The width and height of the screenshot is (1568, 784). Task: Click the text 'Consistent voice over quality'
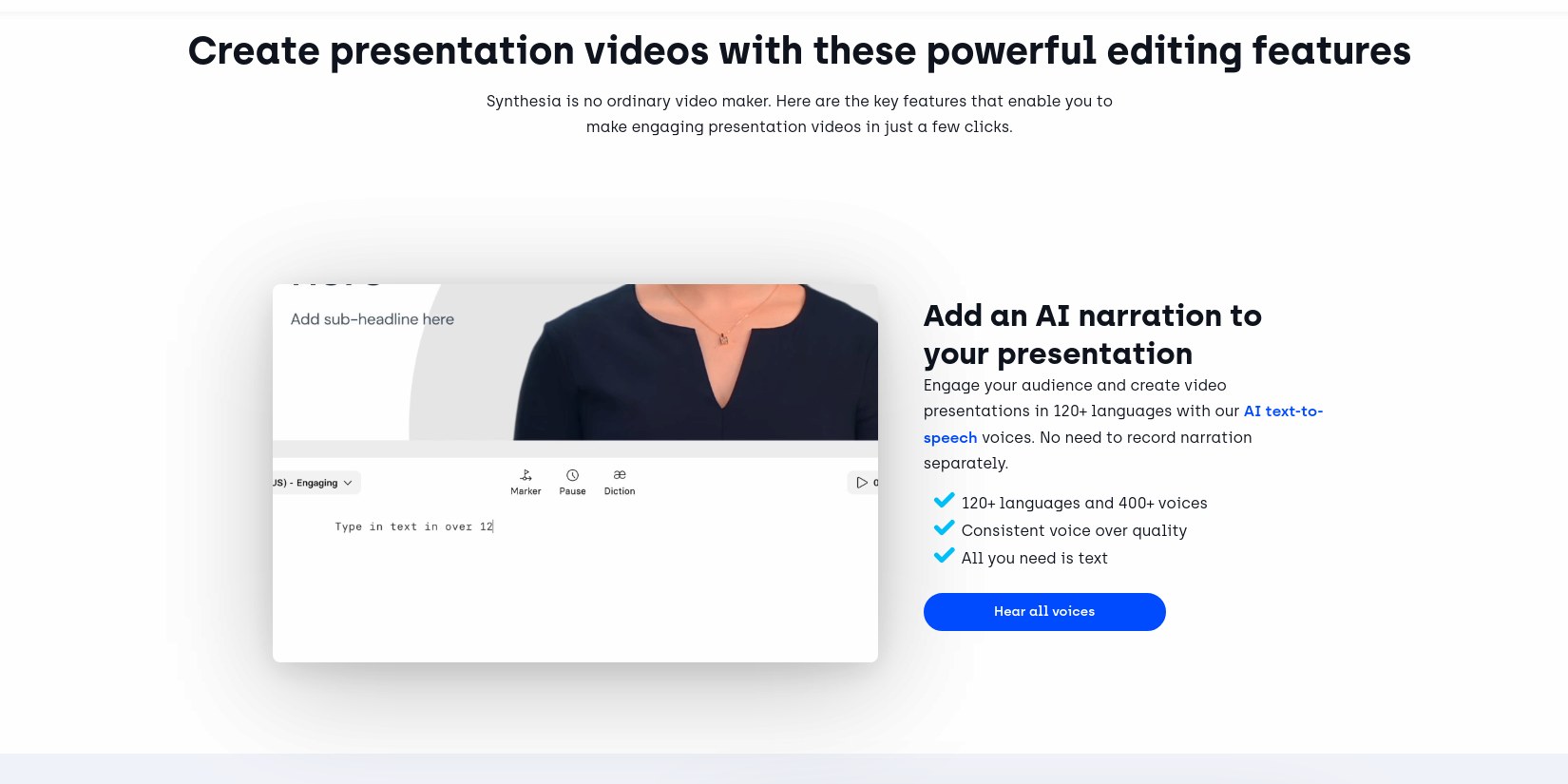pyautogui.click(x=1074, y=530)
